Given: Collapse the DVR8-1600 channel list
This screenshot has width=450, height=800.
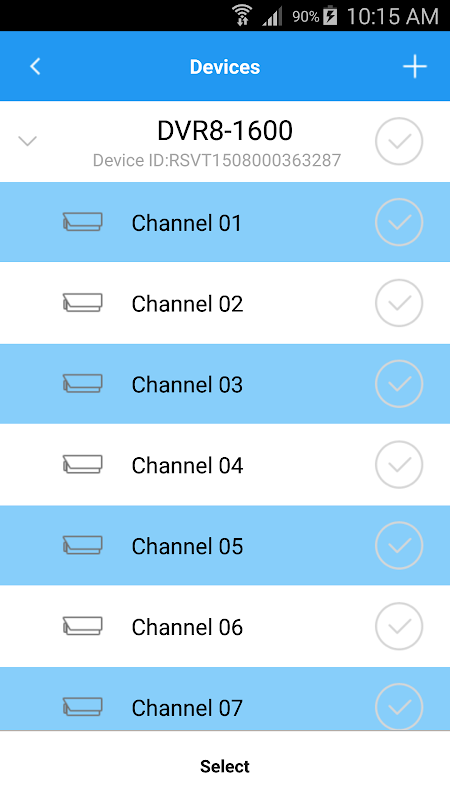Looking at the screenshot, I should [28, 141].
